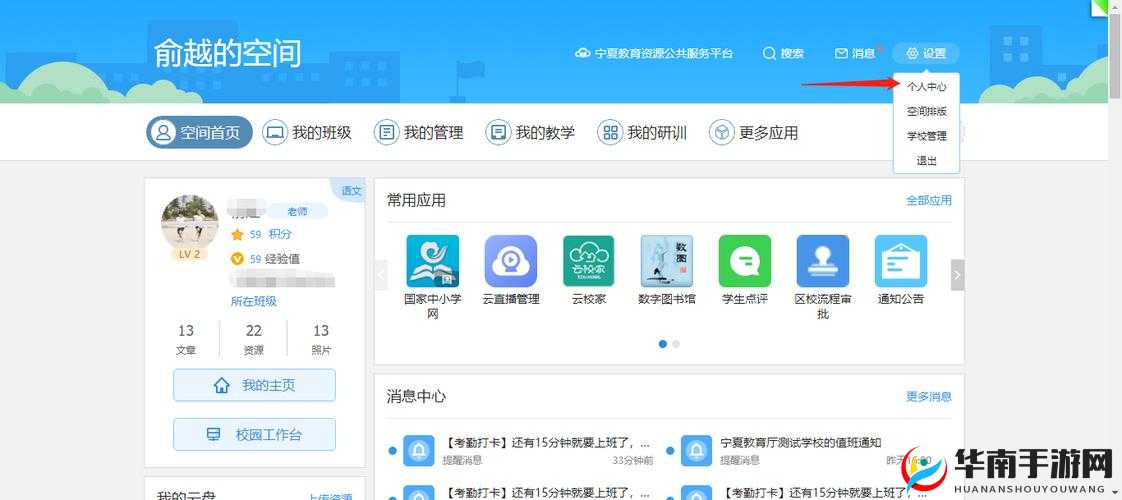This screenshot has width=1122, height=500.
Task: Click the LV 2 level badge
Action: tap(190, 254)
